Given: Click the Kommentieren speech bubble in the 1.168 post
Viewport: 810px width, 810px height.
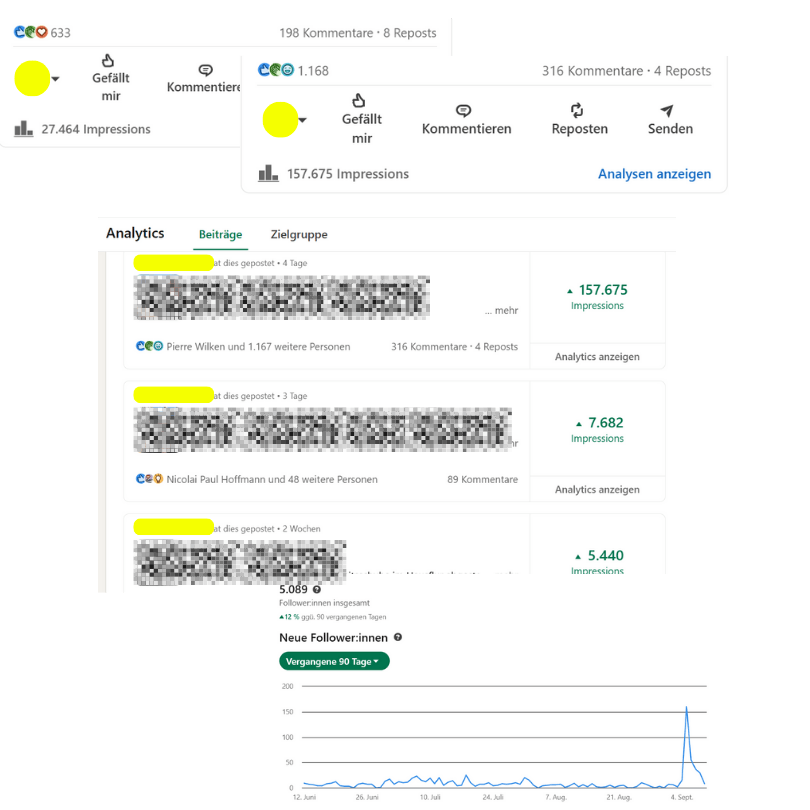Looking at the screenshot, I should tap(463, 111).
